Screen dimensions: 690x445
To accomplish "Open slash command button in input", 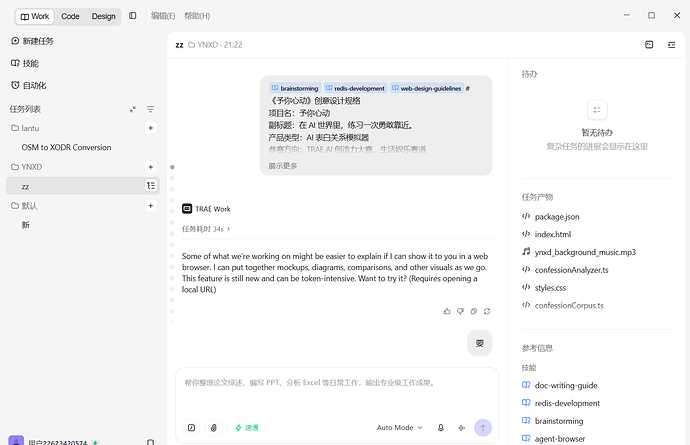I will pos(191,427).
